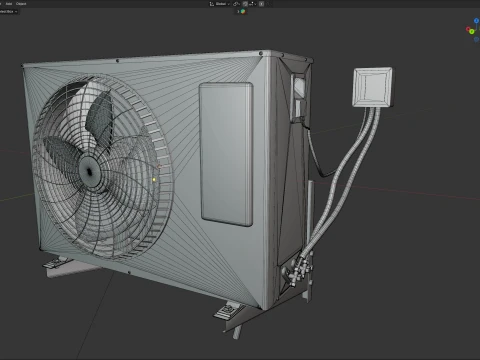Screen dimensions: 480x360
Task: Click the transform orientation icon
Action: point(212,4)
